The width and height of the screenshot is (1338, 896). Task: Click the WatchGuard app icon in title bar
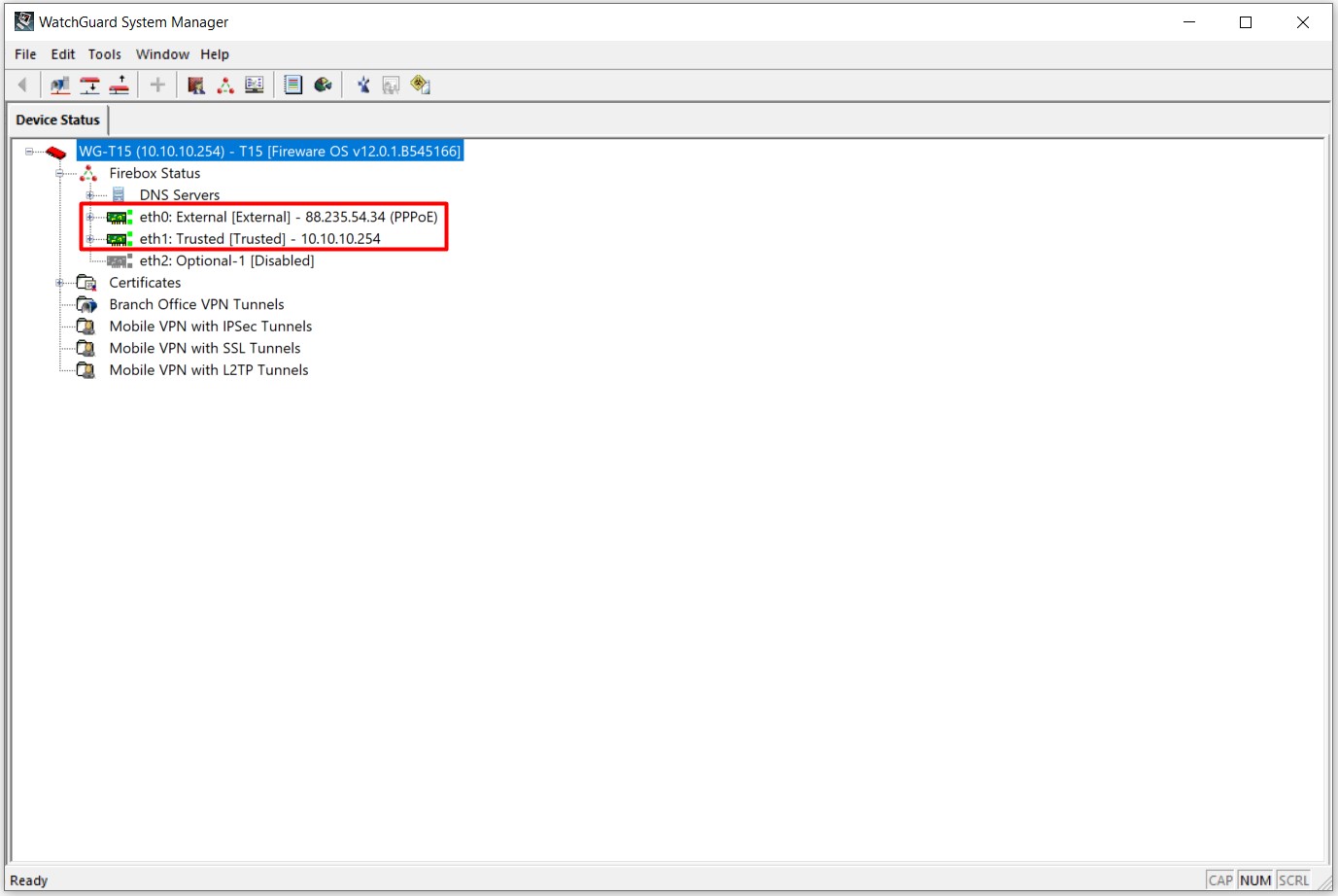24,21
